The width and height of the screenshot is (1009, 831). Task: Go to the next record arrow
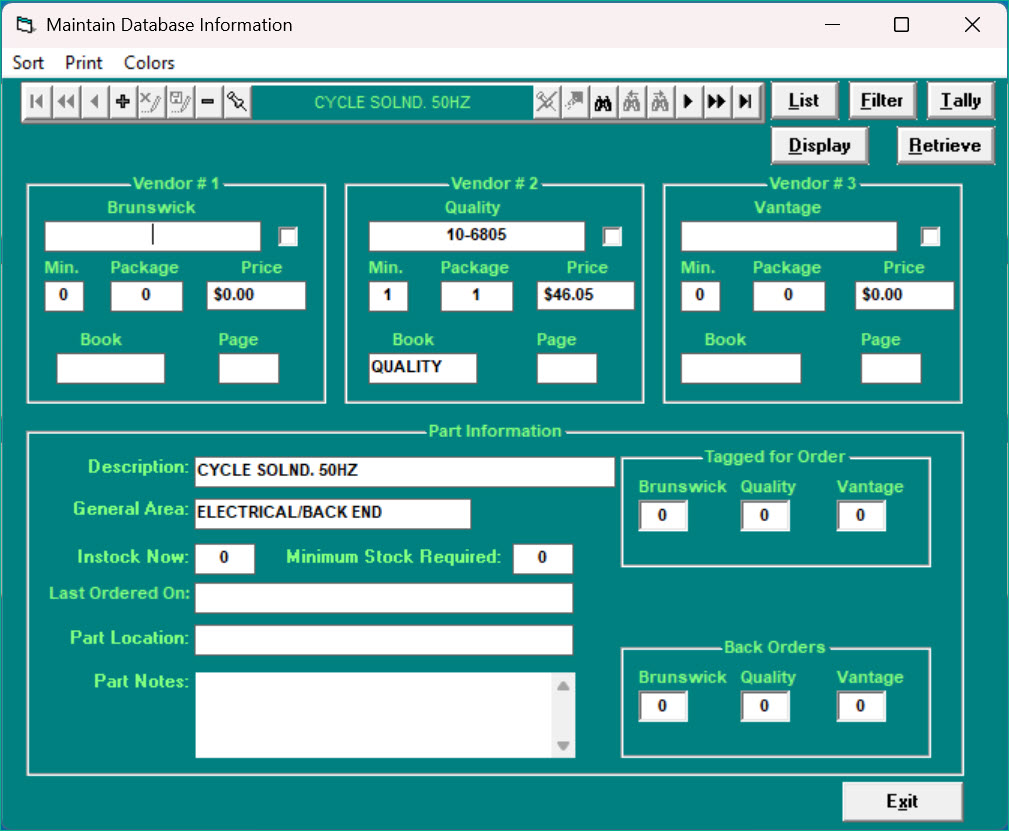click(x=688, y=102)
